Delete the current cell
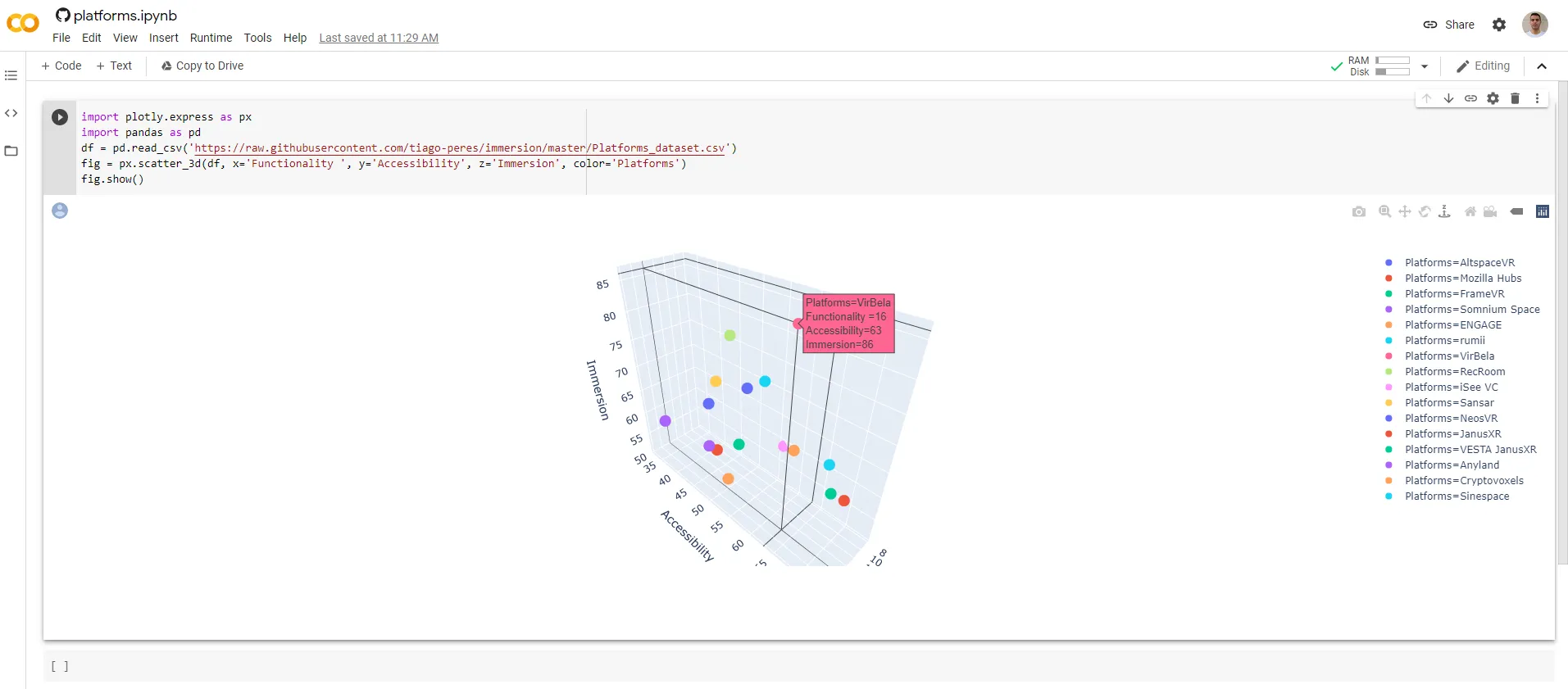Viewport: 1568px width, 689px height. 1516,98
